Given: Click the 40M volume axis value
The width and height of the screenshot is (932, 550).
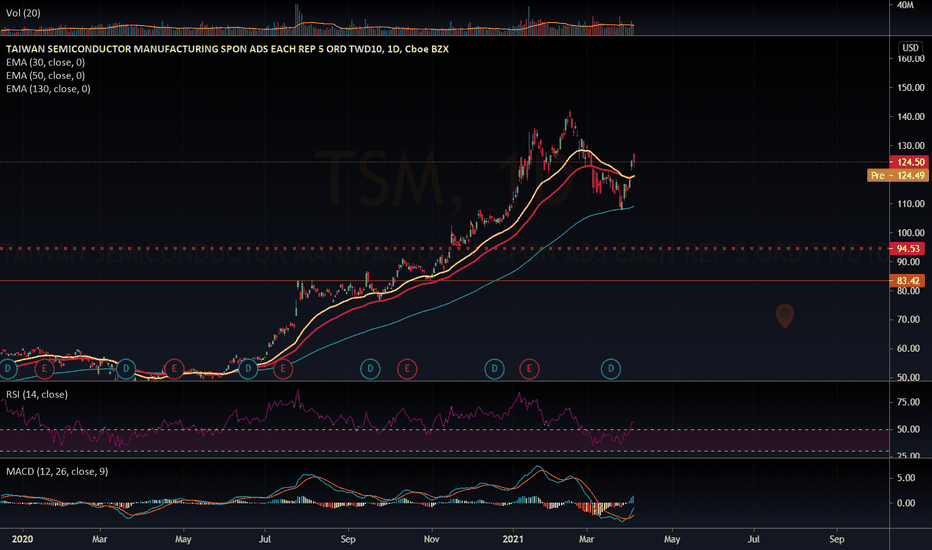Looking at the screenshot, I should coord(905,5).
